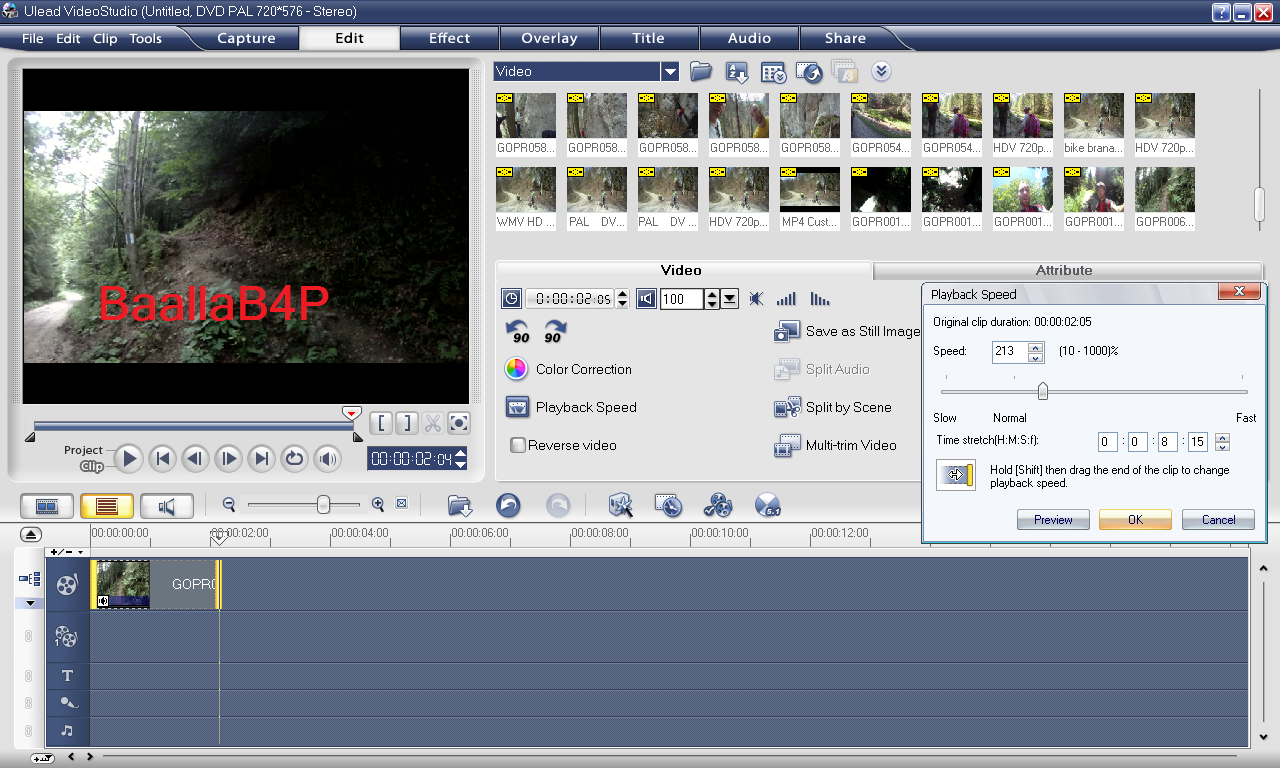This screenshot has height=768, width=1280.
Task: Set the Mark-in bracket
Action: (x=380, y=423)
